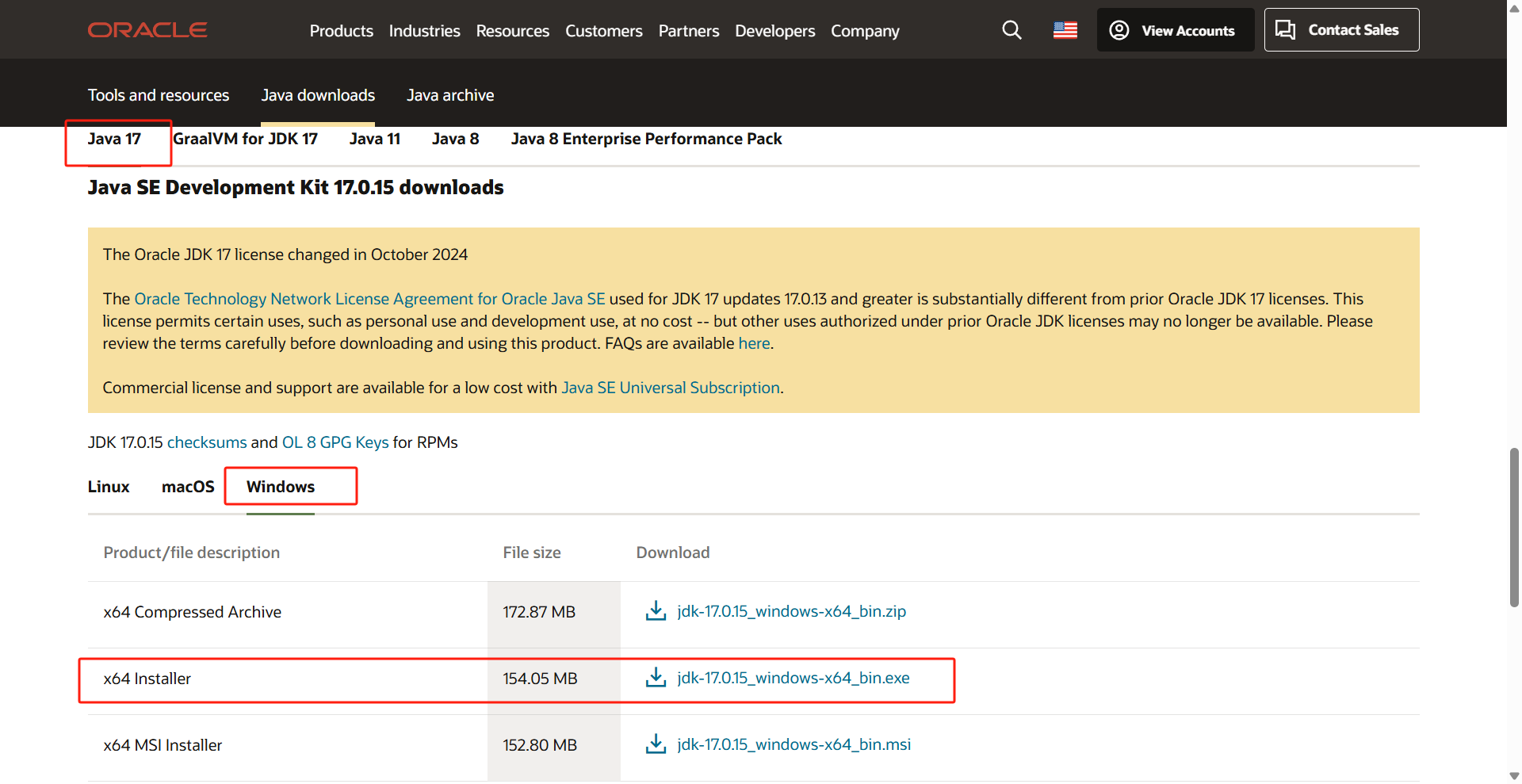This screenshot has width=1522, height=784.
Task: Open Java 8 Enterprise Performance Pack tab
Action: coord(646,139)
